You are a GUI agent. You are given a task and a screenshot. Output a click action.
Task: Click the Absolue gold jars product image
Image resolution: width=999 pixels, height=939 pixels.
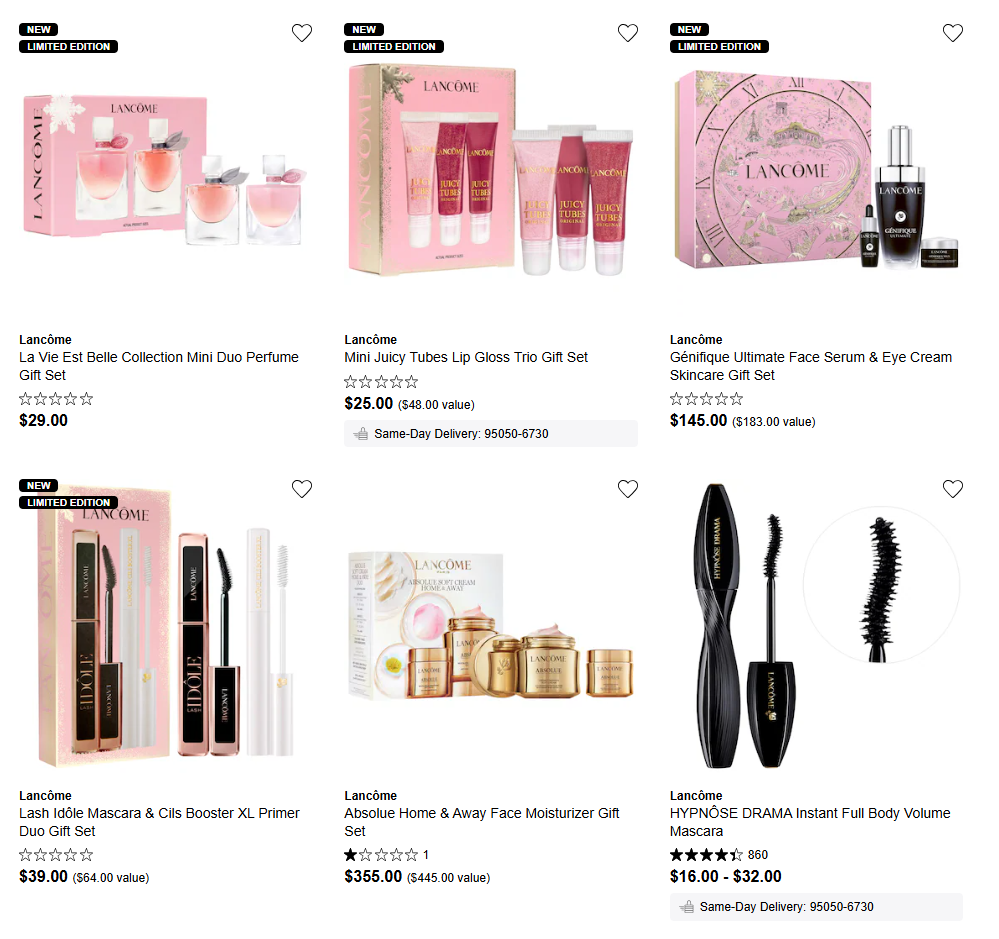(491, 626)
